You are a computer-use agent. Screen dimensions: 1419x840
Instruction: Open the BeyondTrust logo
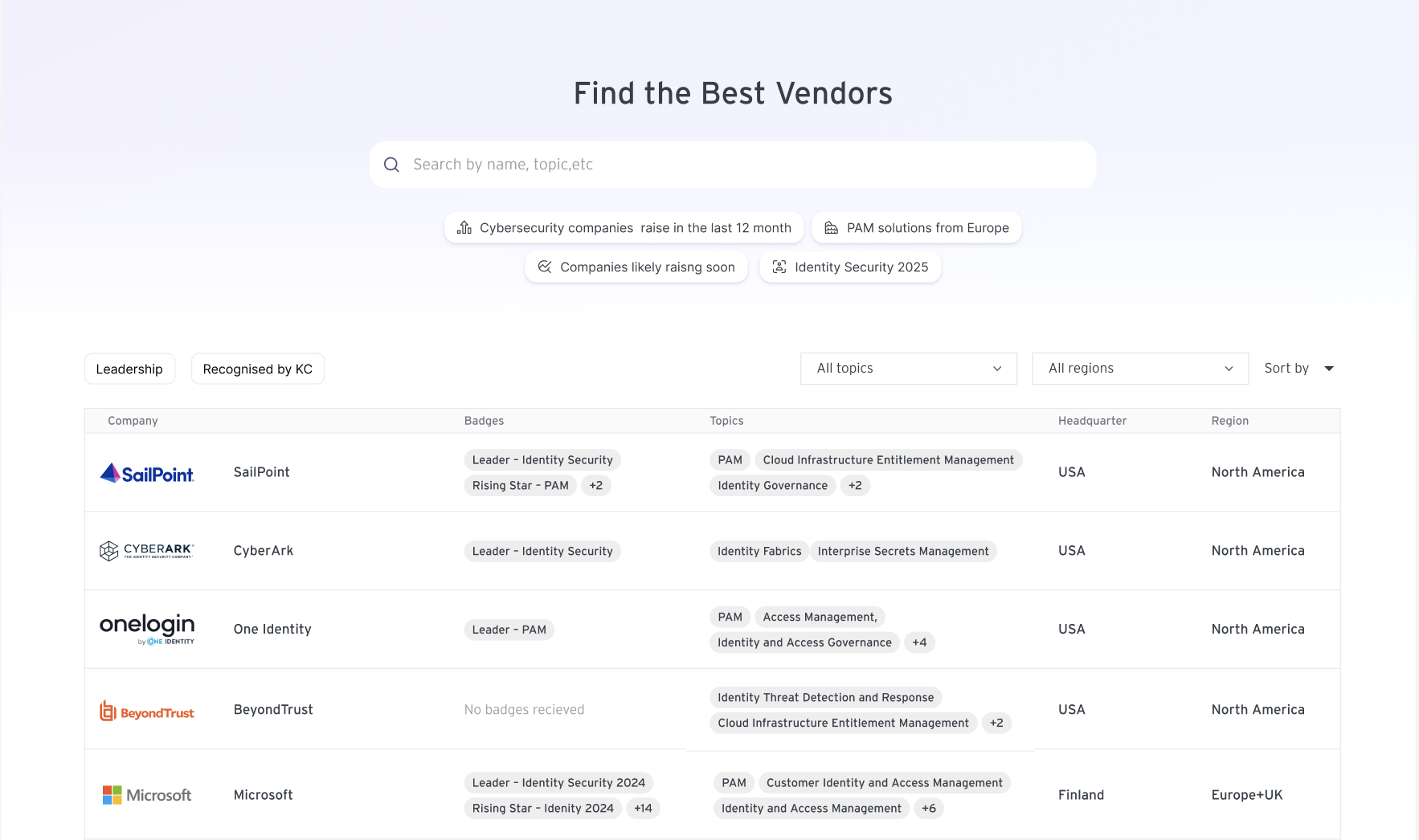click(x=147, y=711)
